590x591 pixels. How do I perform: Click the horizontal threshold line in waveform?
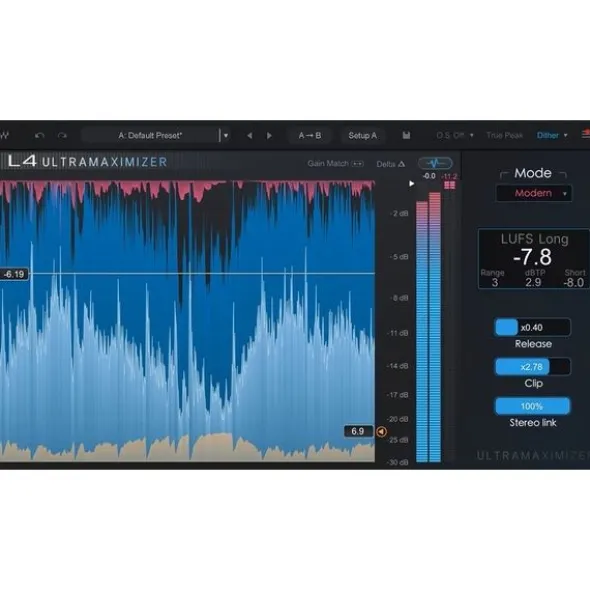click(202, 273)
